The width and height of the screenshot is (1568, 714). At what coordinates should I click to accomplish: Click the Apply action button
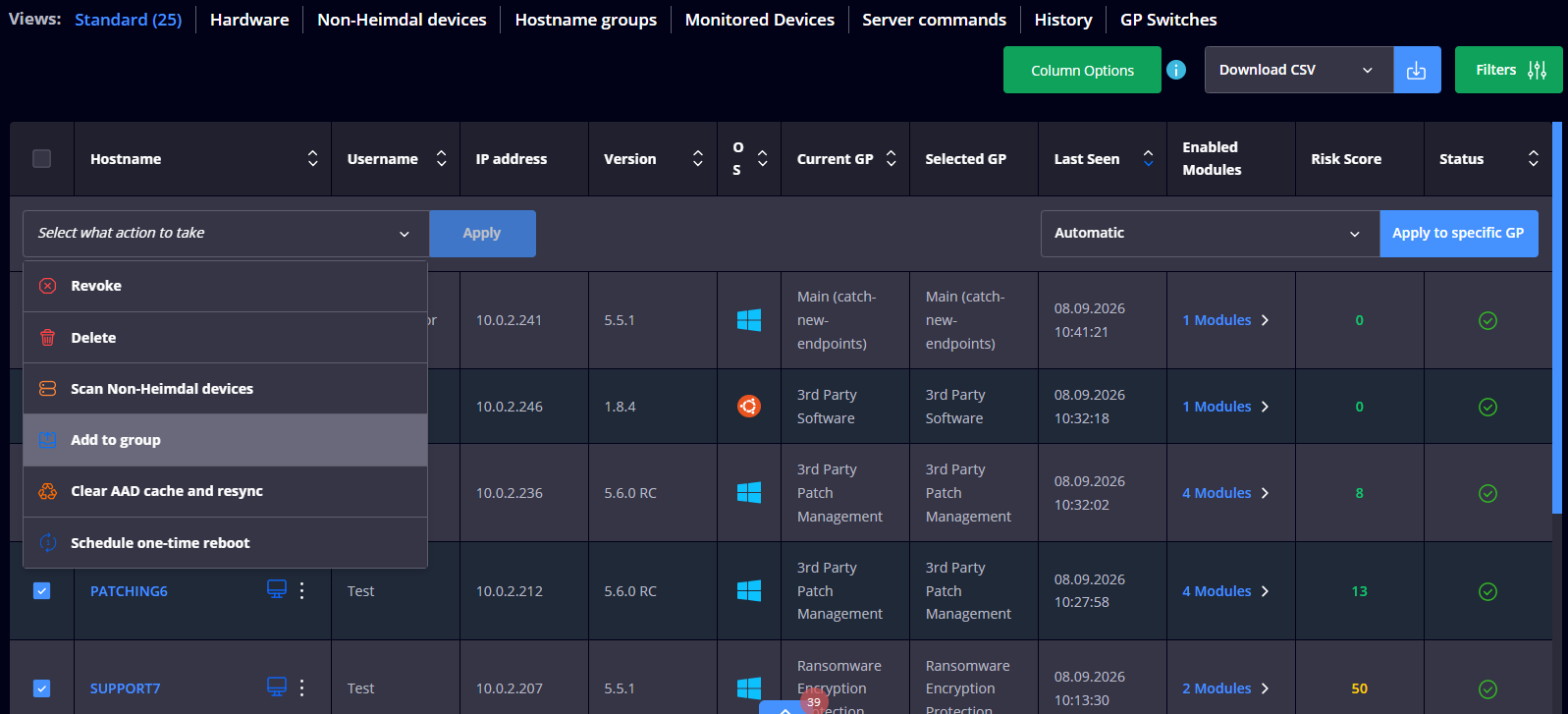click(482, 234)
